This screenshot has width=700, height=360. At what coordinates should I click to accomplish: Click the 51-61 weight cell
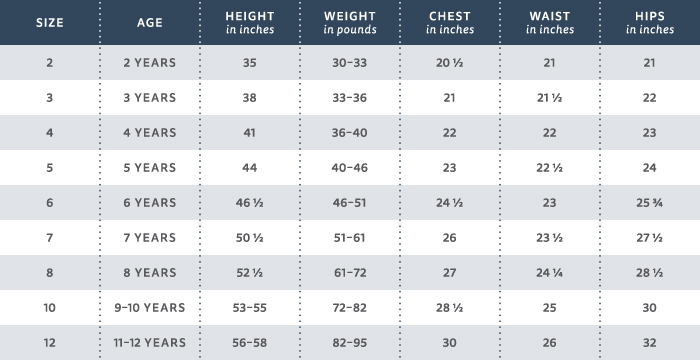coord(350,238)
